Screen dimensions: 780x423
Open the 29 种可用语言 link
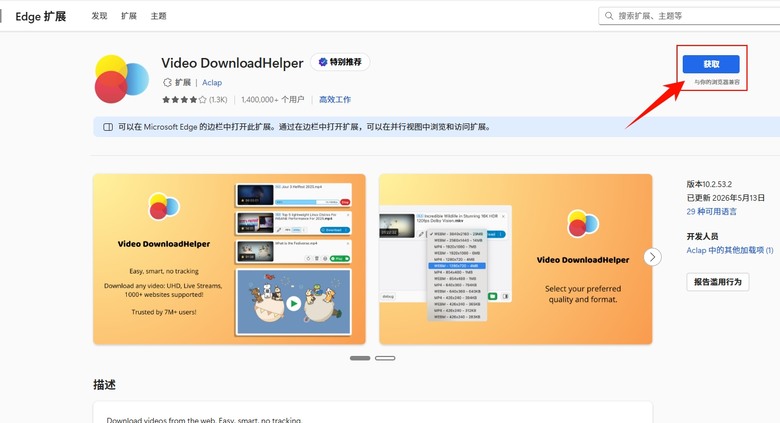[711, 212]
